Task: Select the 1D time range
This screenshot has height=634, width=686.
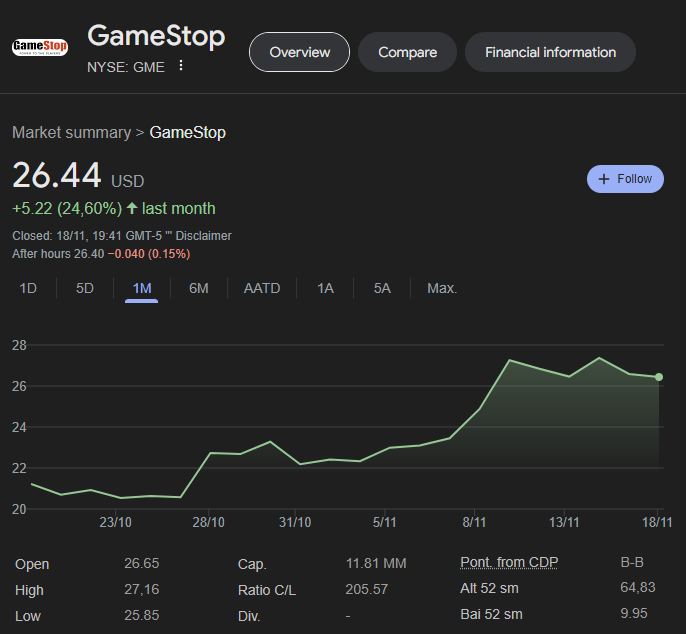Action: coord(28,288)
